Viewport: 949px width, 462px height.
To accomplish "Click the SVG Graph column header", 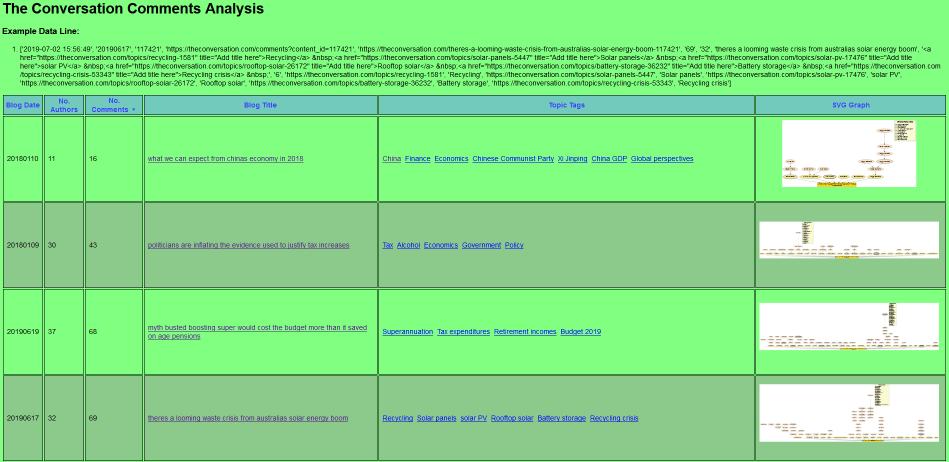I will pyautogui.click(x=850, y=105).
